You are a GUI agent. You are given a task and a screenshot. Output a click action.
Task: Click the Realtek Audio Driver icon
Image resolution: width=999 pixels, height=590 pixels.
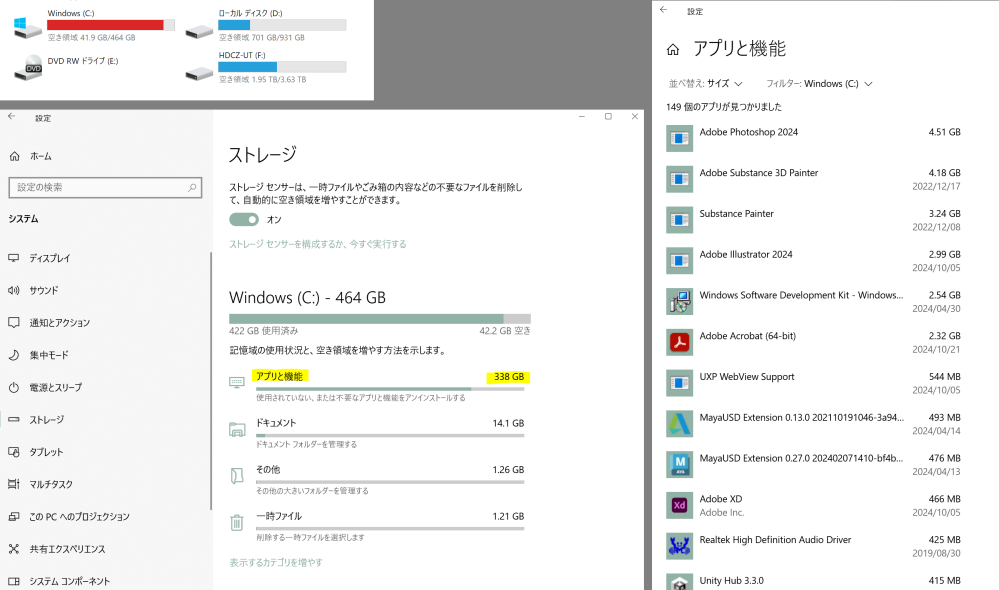click(680, 546)
